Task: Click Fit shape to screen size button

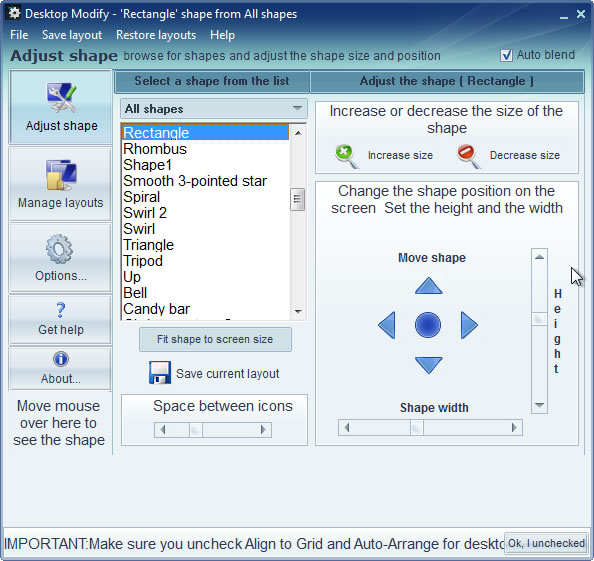Action: [215, 339]
